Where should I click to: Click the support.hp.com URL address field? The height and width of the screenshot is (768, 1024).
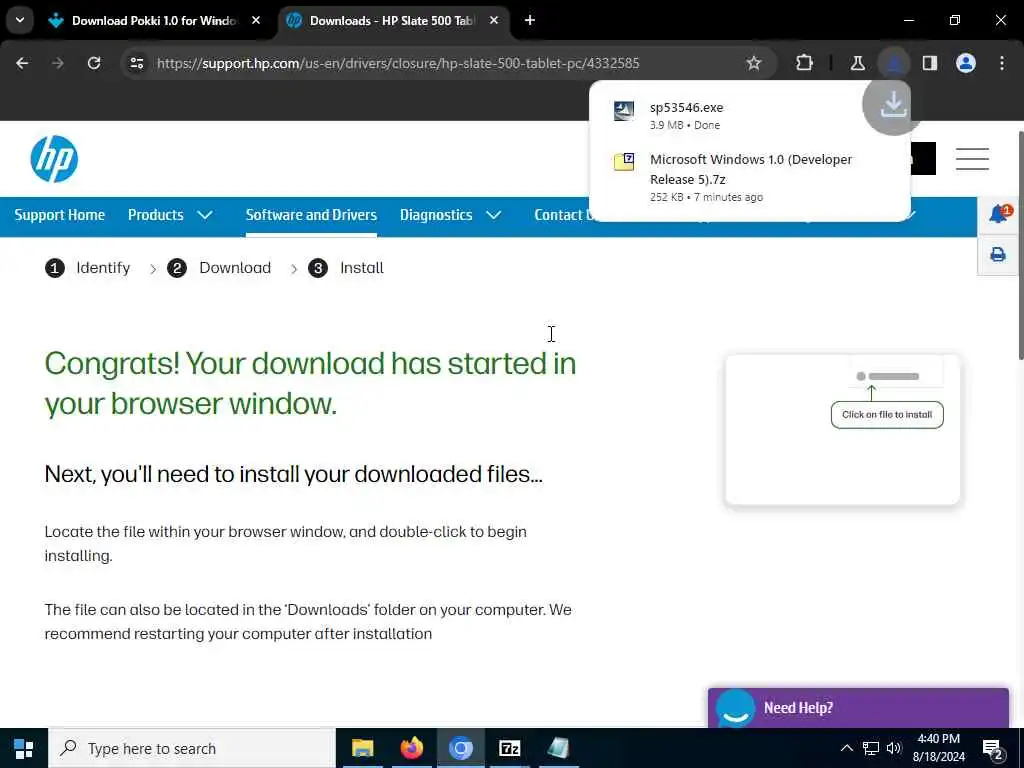pyautogui.click(x=398, y=63)
